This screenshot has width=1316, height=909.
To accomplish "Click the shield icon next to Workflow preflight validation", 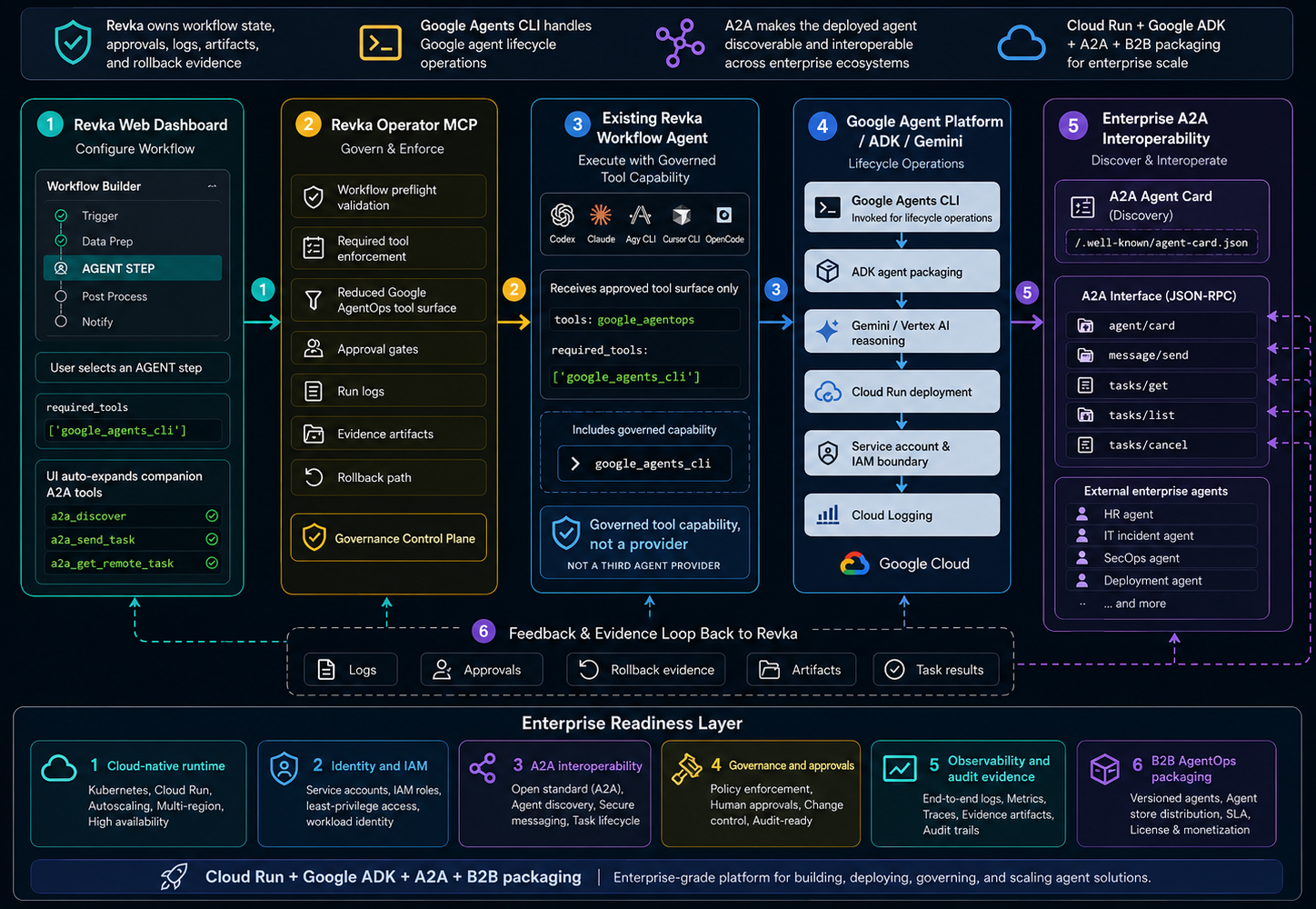I will [314, 197].
